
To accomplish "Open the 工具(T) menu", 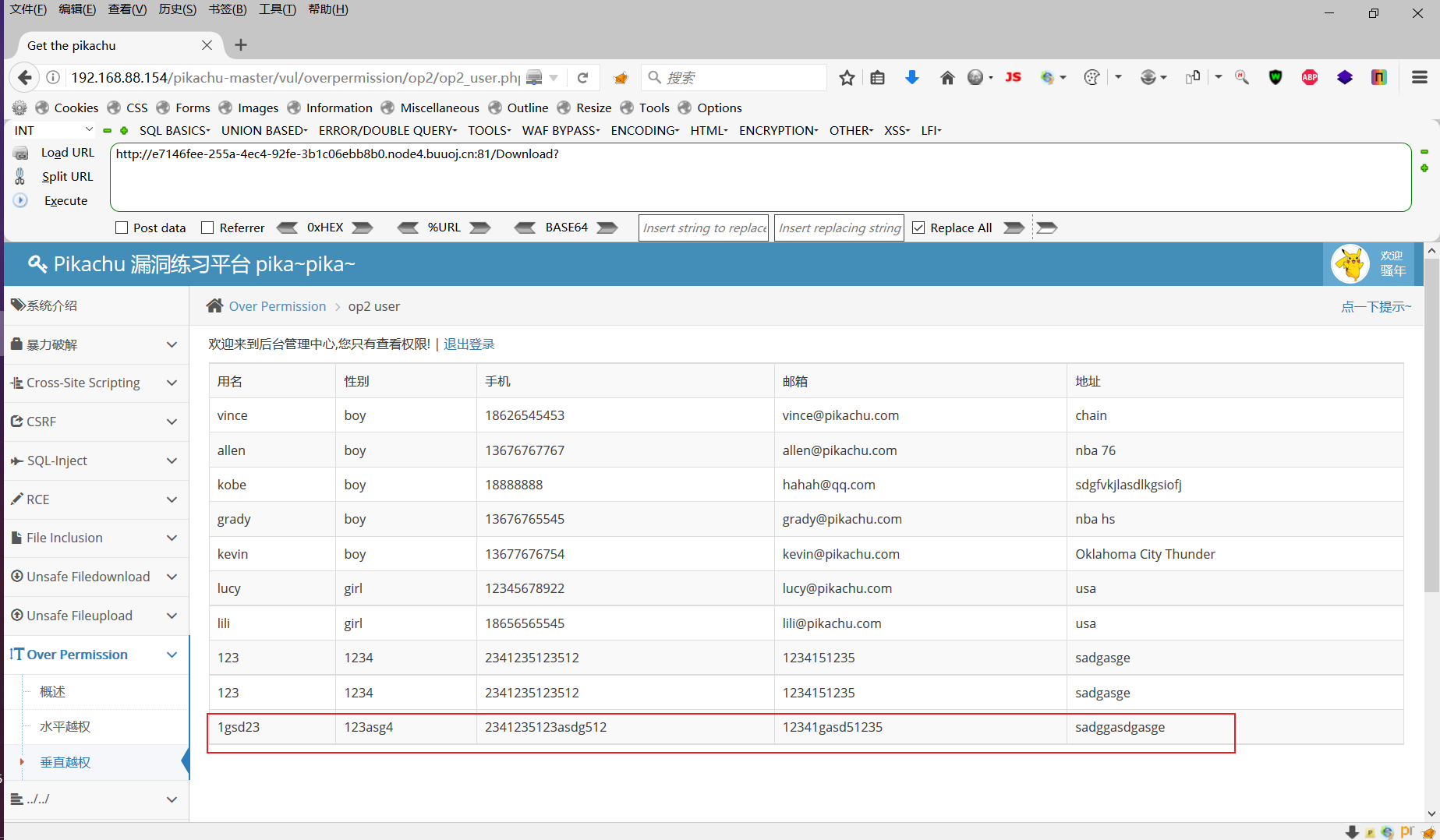I will pos(278,9).
